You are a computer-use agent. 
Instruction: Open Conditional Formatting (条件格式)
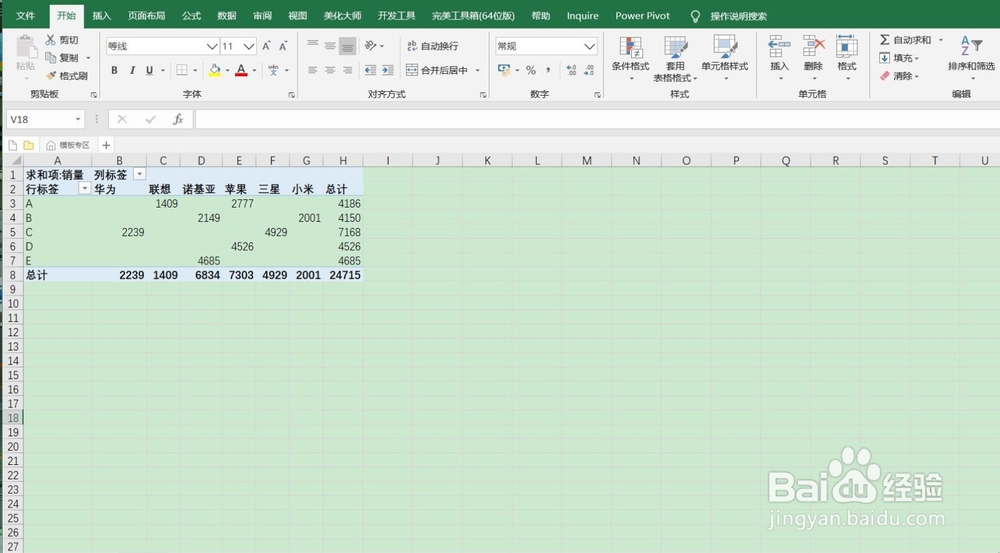tap(630, 57)
